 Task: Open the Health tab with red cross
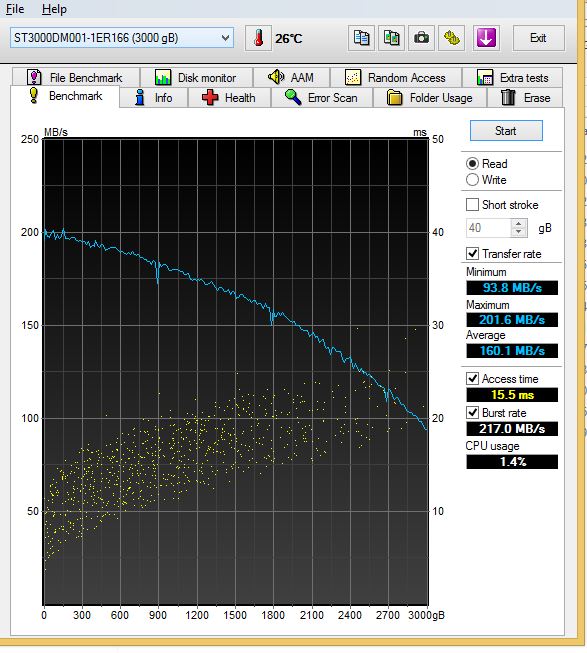click(229, 98)
